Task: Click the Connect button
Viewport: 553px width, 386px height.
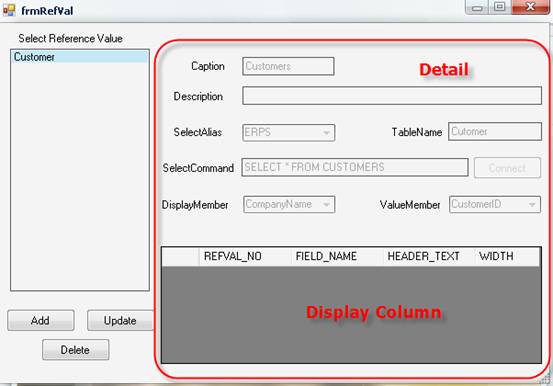Action: (507, 168)
